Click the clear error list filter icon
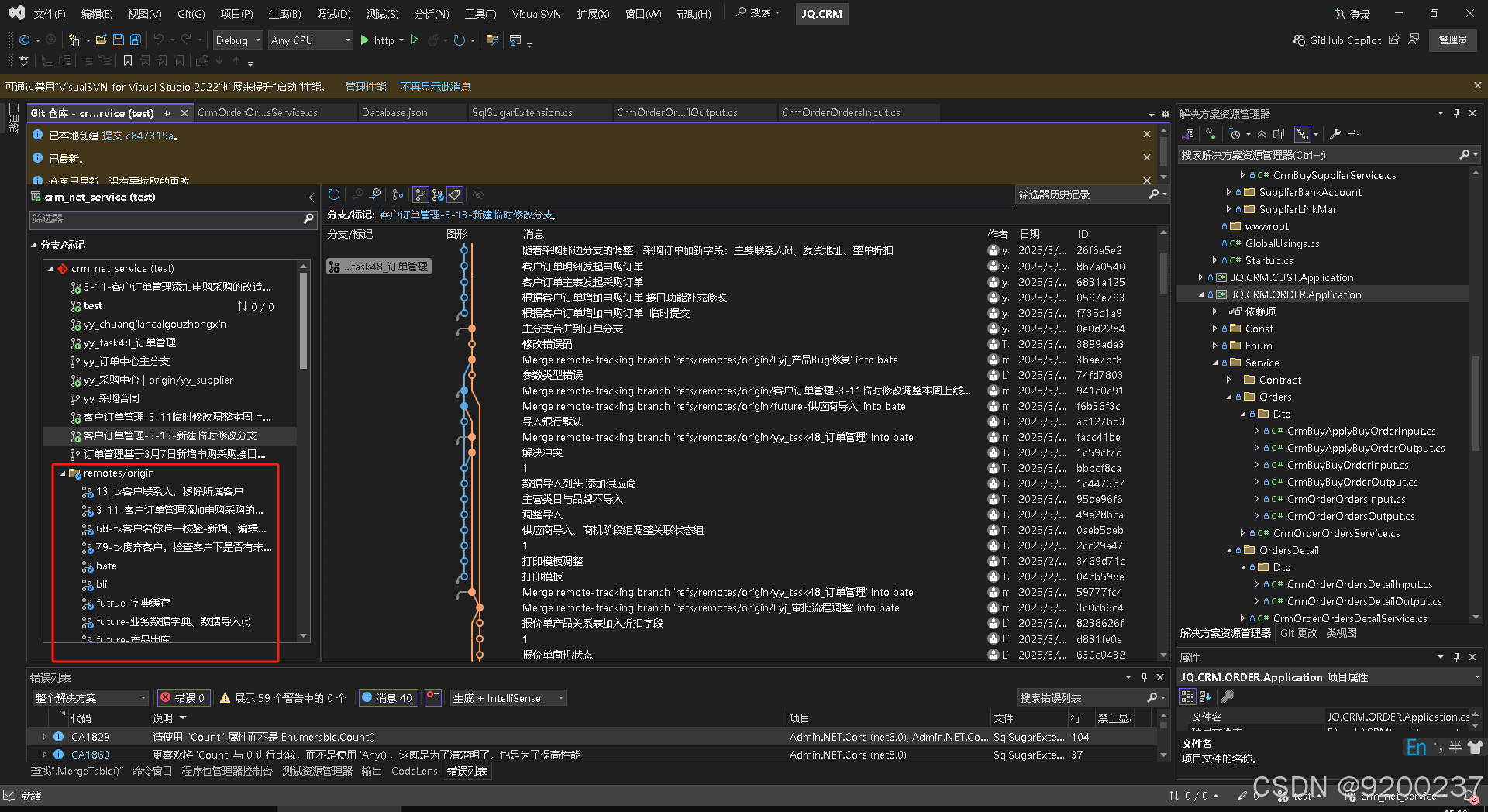The height and width of the screenshot is (812, 1488). click(432, 698)
